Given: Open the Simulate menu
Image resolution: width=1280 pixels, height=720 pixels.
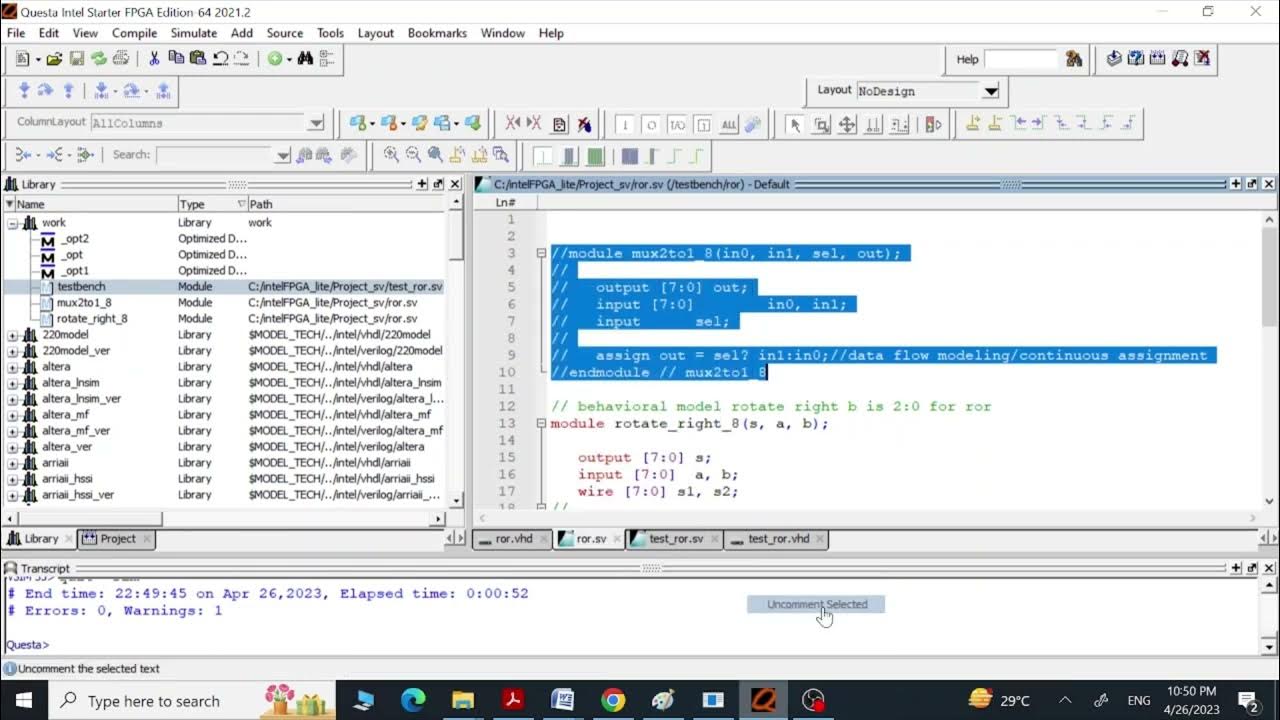Looking at the screenshot, I should 194,33.
